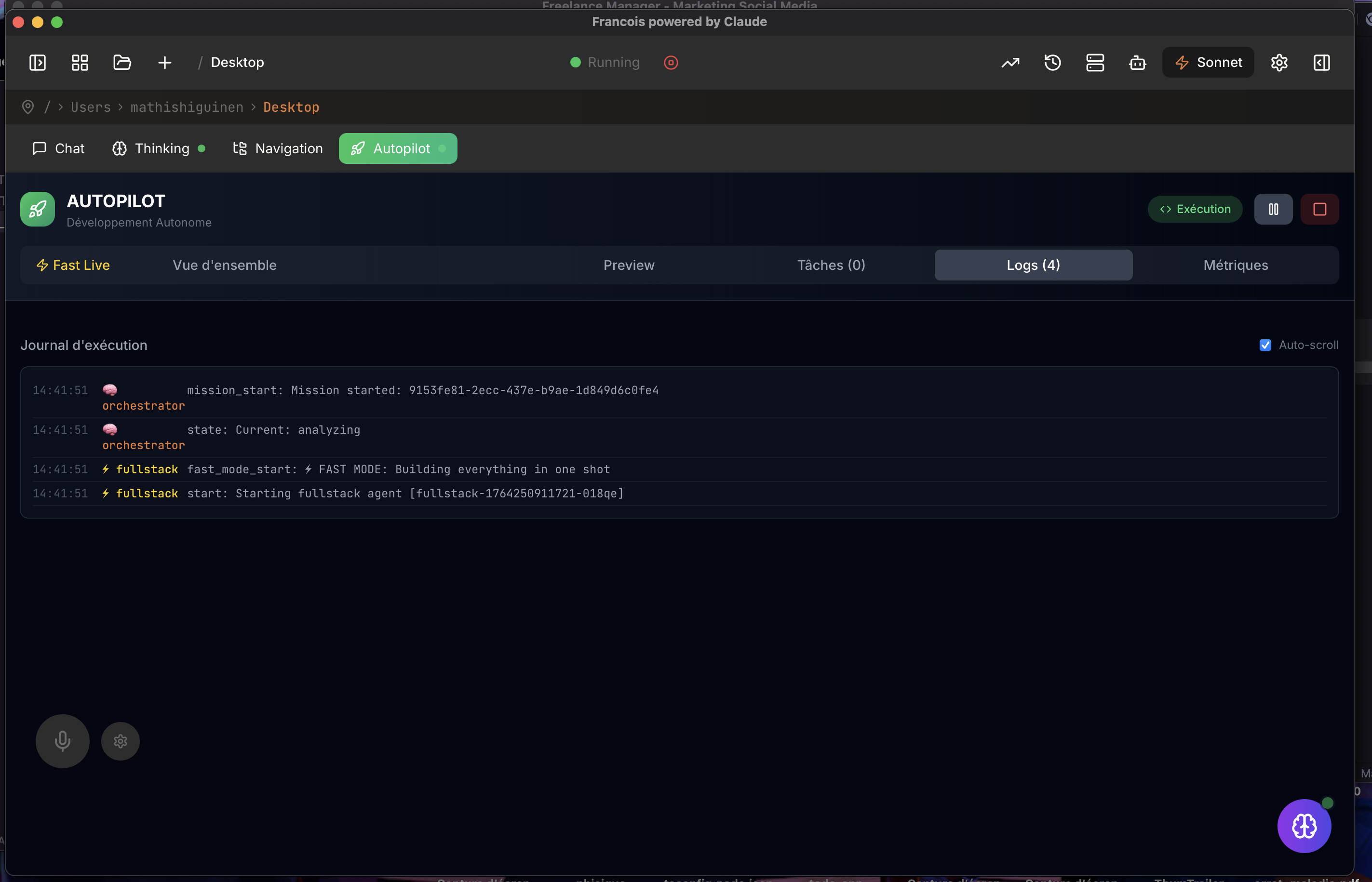Switch to the Chat mode tab
The image size is (1372, 882).
tap(58, 148)
